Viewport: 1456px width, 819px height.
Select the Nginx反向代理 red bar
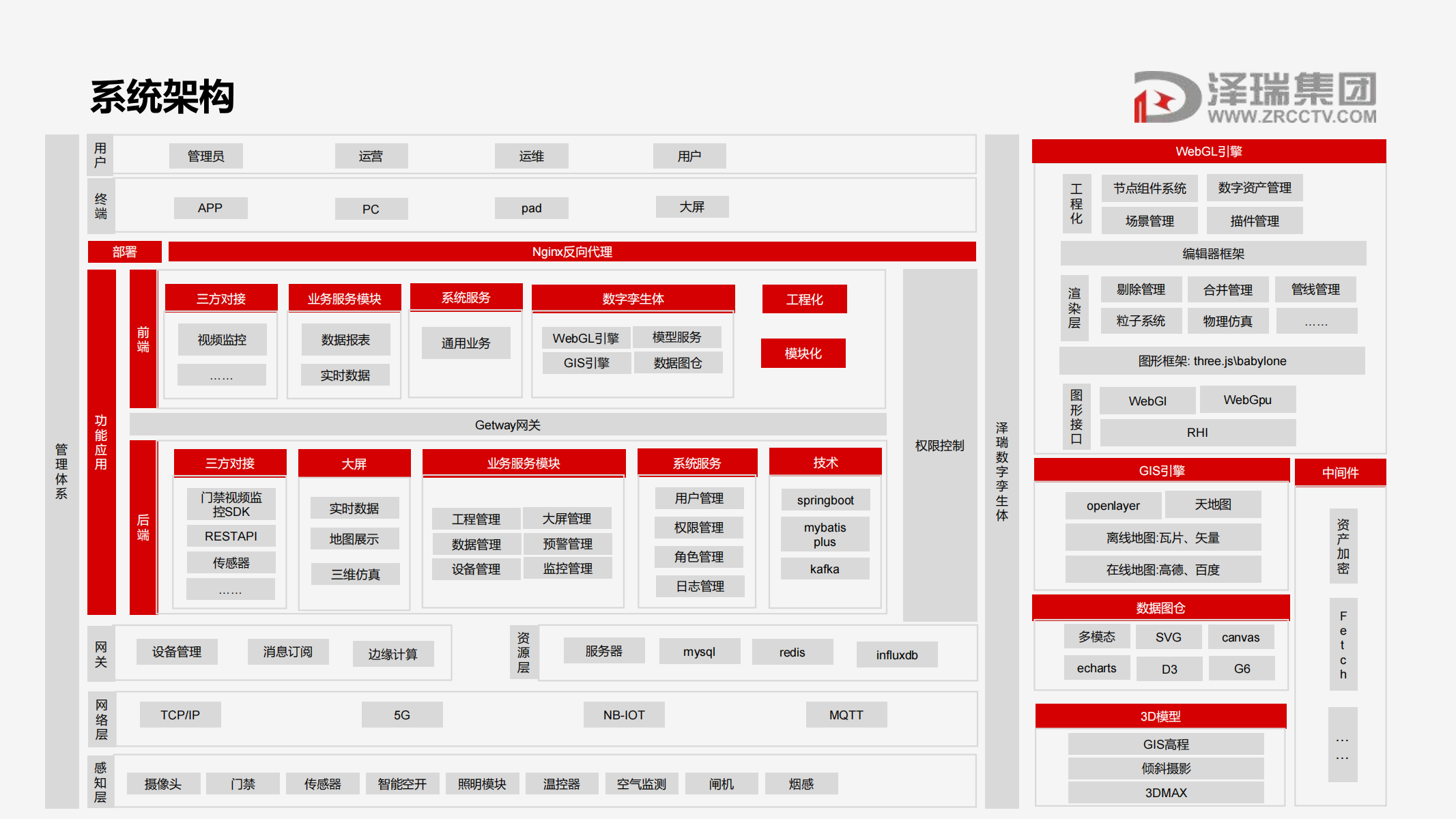click(571, 252)
